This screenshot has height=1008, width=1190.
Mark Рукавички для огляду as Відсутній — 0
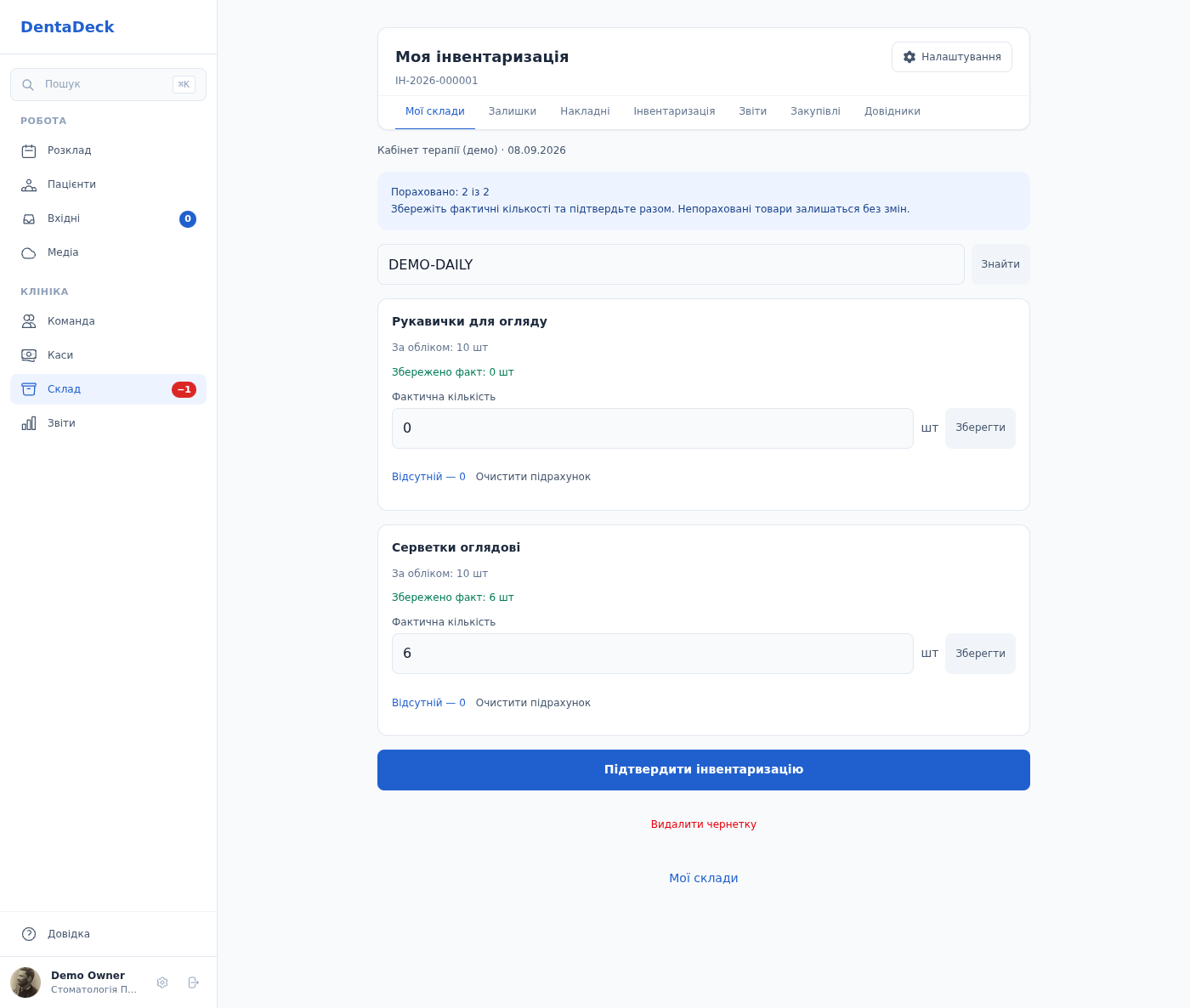(x=428, y=477)
